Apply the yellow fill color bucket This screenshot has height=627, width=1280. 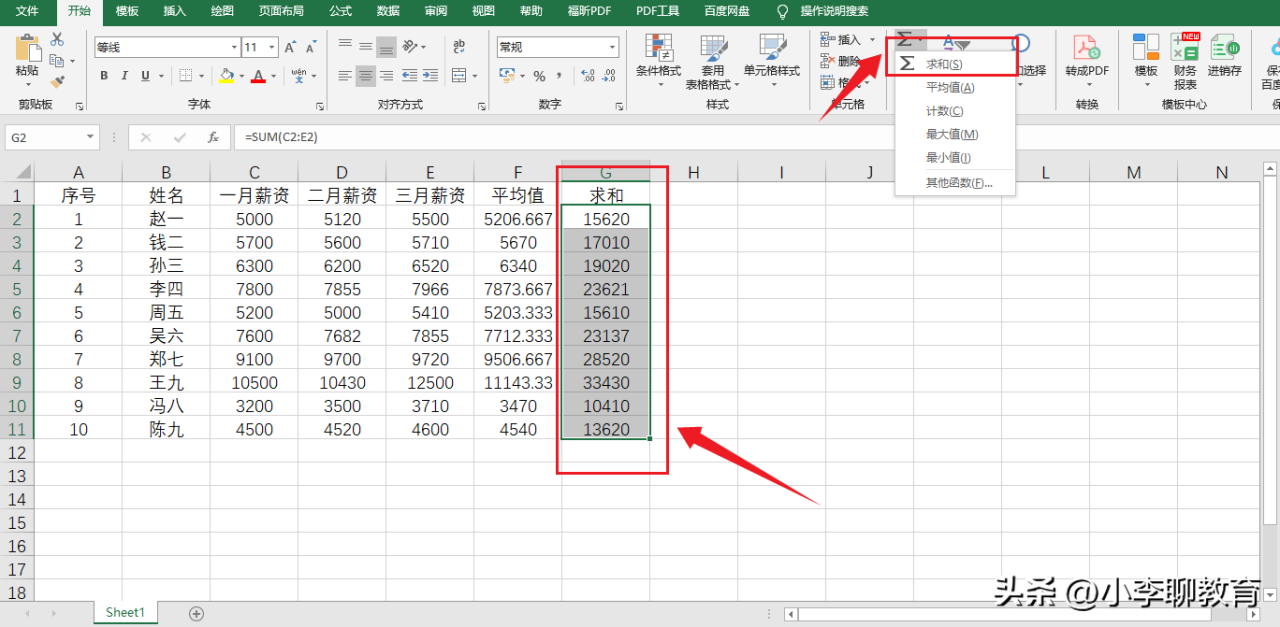[227, 76]
